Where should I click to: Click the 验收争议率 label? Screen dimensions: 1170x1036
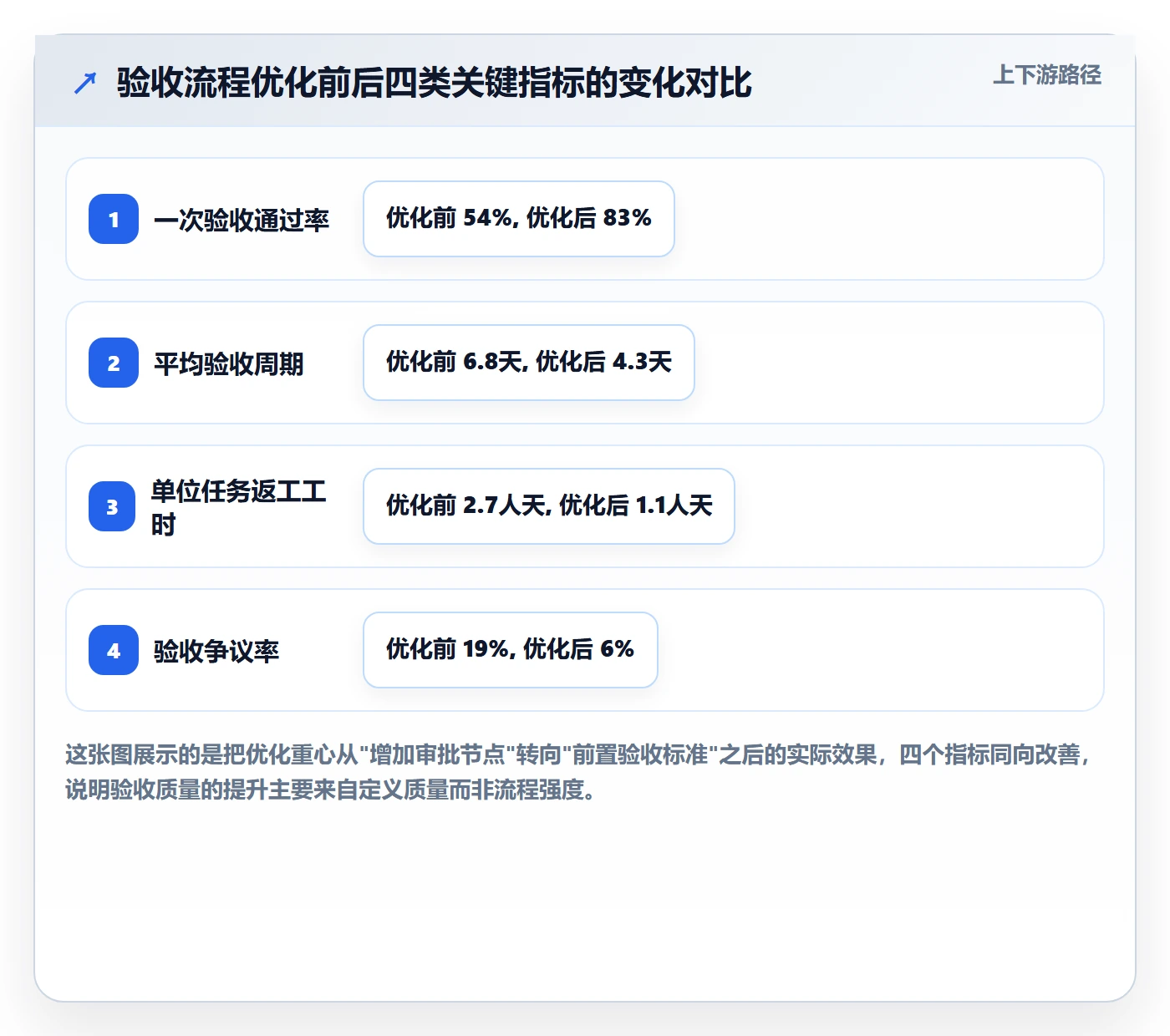pyautogui.click(x=216, y=651)
